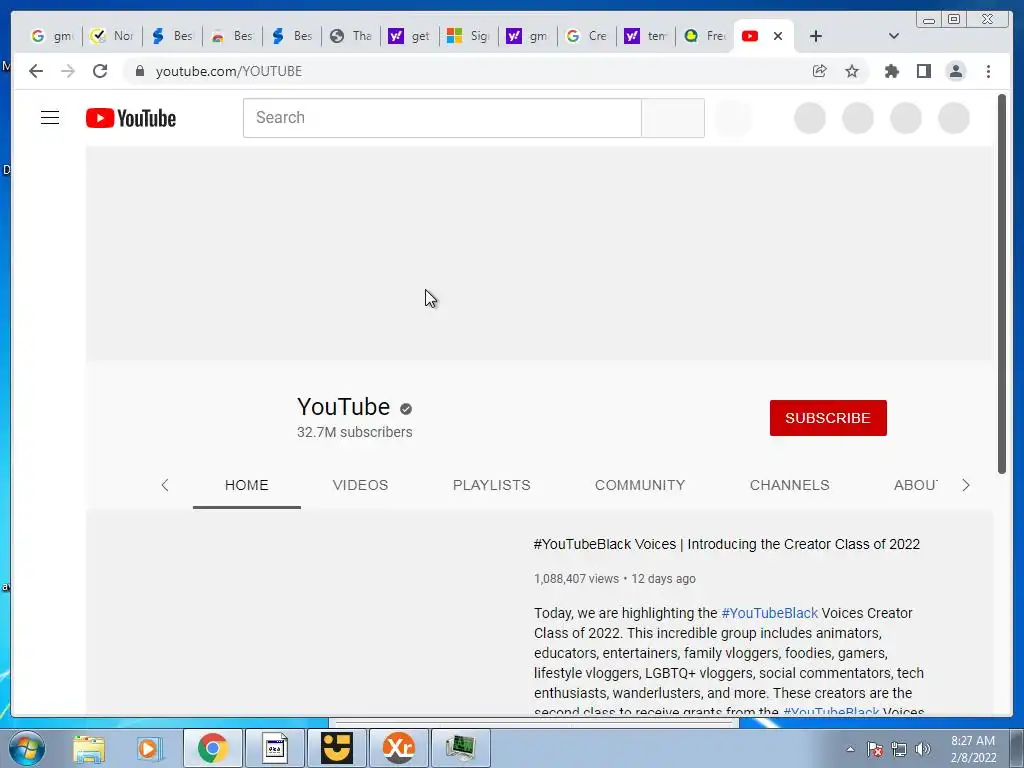Viewport: 1024px width, 768px height.
Task: Click the browser forward arrow
Action: click(x=68, y=71)
